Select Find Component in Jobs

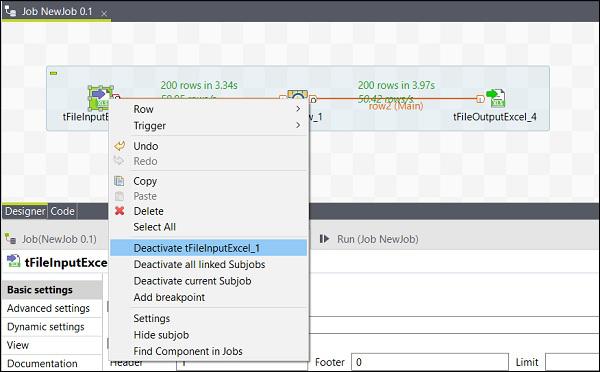click(209, 351)
